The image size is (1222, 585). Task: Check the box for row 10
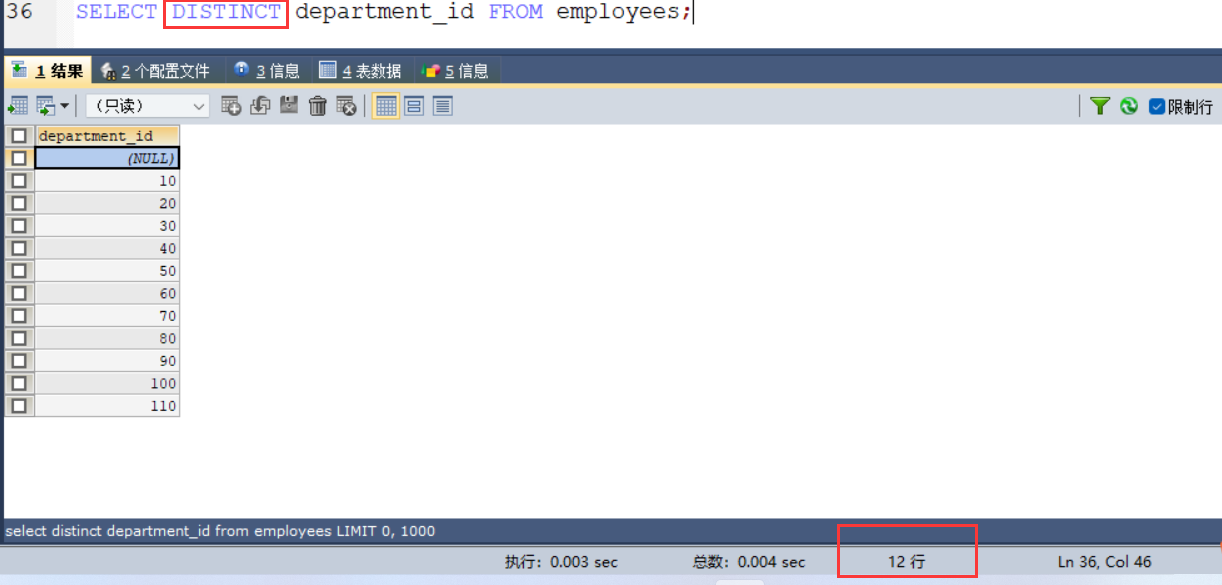(19, 181)
